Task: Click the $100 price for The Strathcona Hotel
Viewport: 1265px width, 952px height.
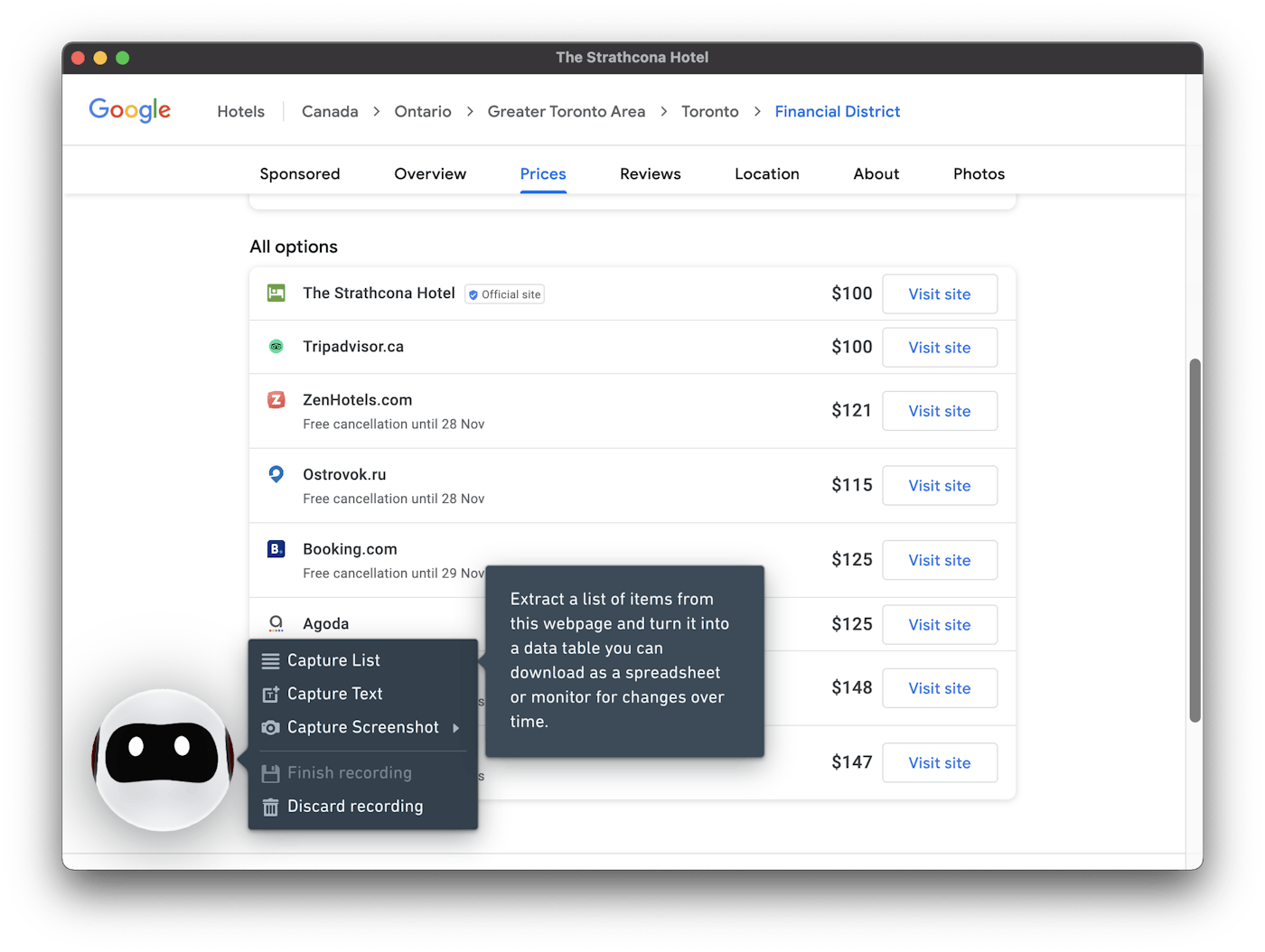Action: (x=852, y=294)
